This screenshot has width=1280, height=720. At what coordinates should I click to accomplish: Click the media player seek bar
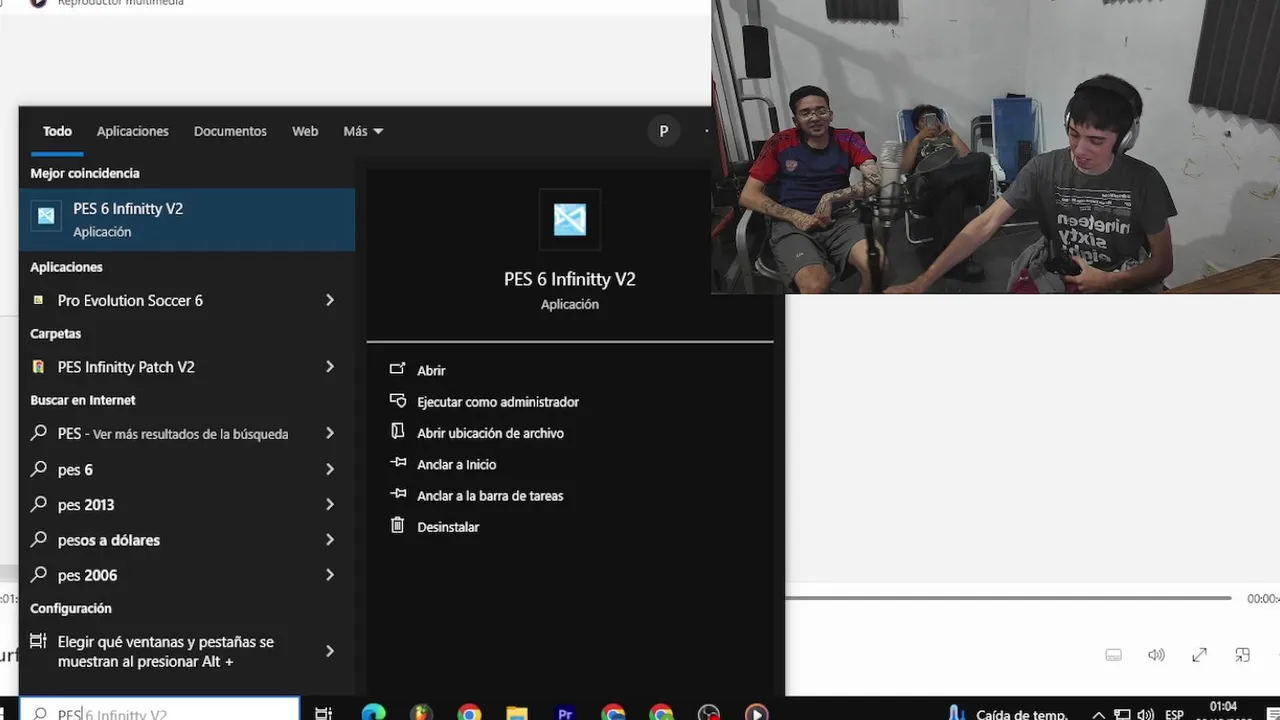[1008, 598]
